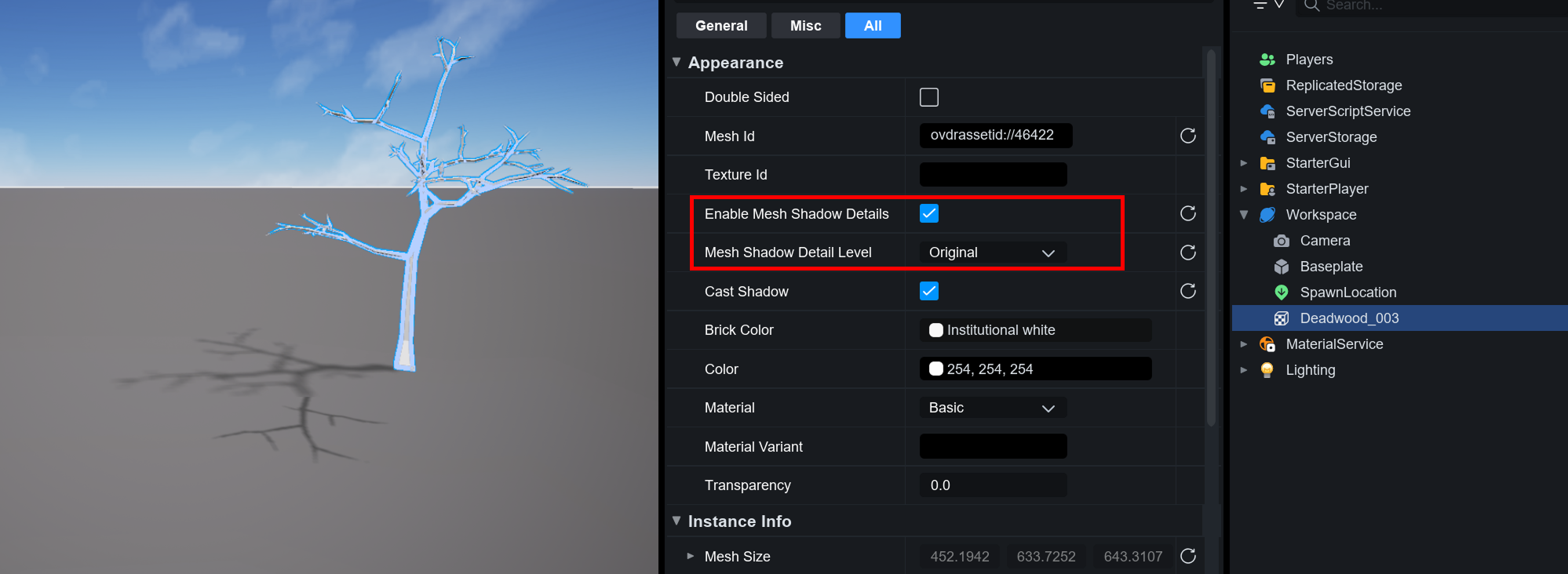Image resolution: width=1568 pixels, height=574 pixels.
Task: Click the Transparency value field
Action: pos(992,485)
